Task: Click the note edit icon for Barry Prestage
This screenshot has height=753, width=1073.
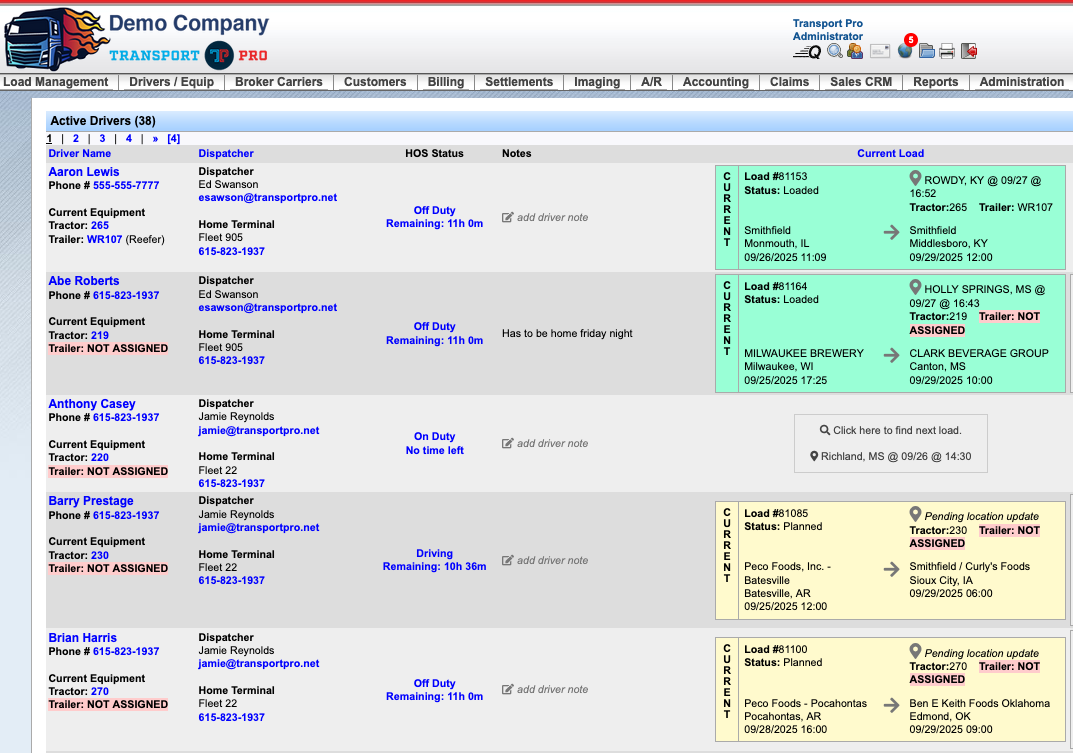Action: point(508,560)
